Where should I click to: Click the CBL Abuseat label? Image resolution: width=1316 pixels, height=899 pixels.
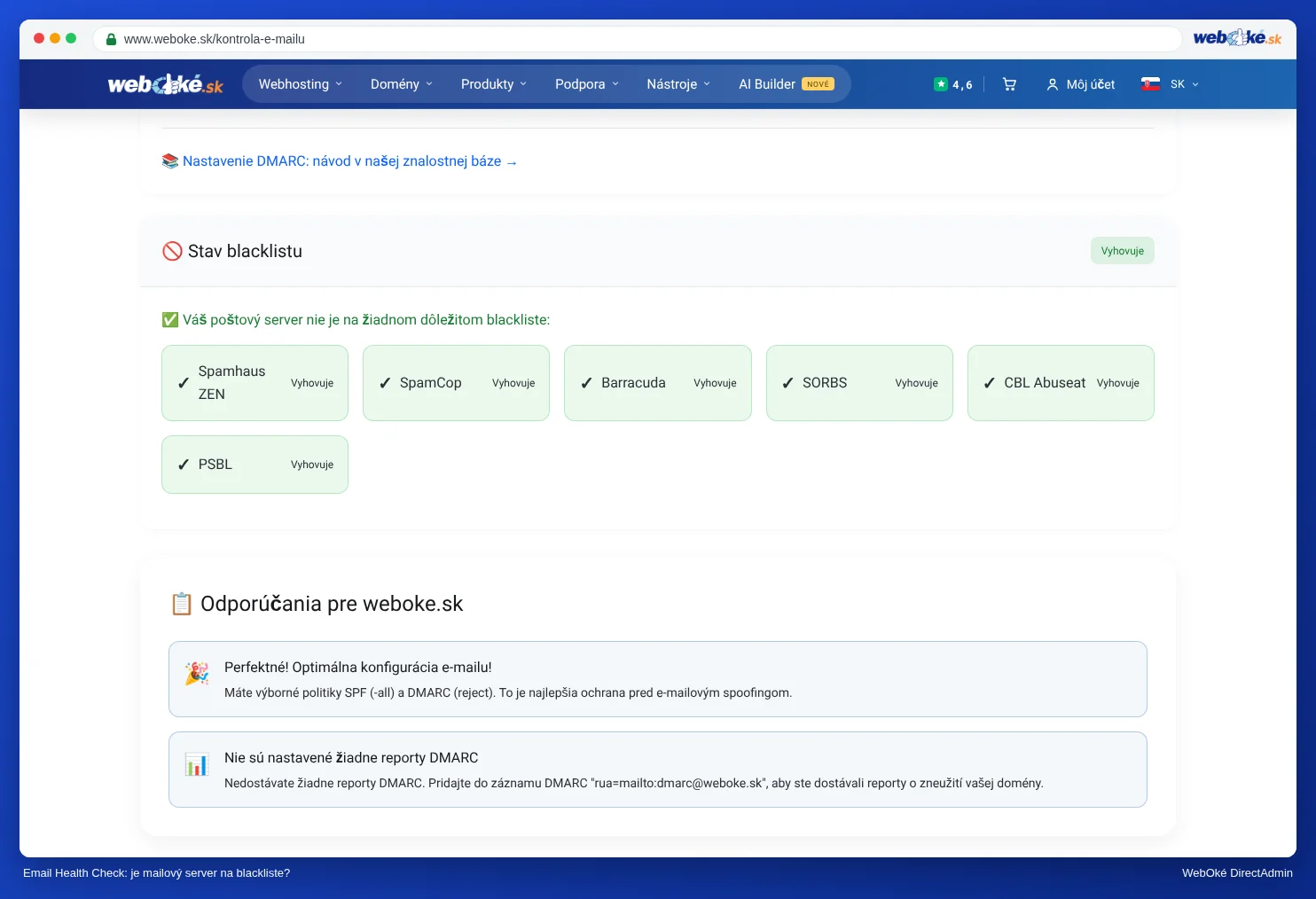1045,383
